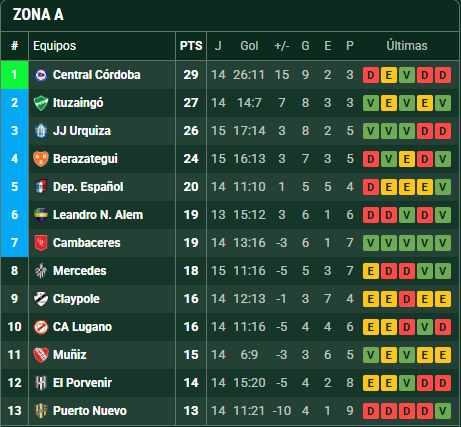Screen dimensions: 461x427
Task: Click the Leandro N. Alem crest
Action: tap(41, 215)
